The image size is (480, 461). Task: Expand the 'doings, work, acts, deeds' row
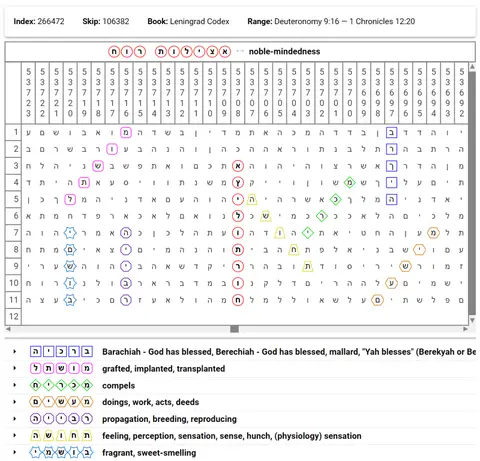tap(14, 402)
